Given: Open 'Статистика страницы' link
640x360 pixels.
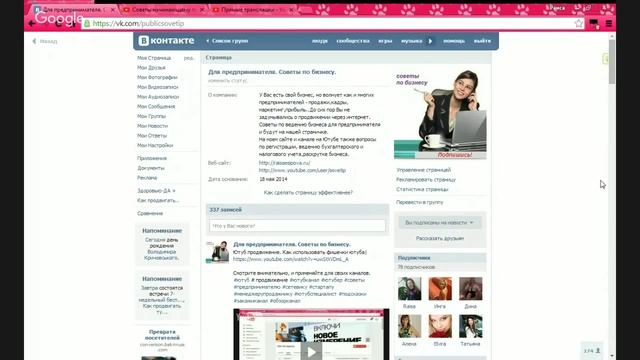Looking at the screenshot, I should click(x=422, y=189).
